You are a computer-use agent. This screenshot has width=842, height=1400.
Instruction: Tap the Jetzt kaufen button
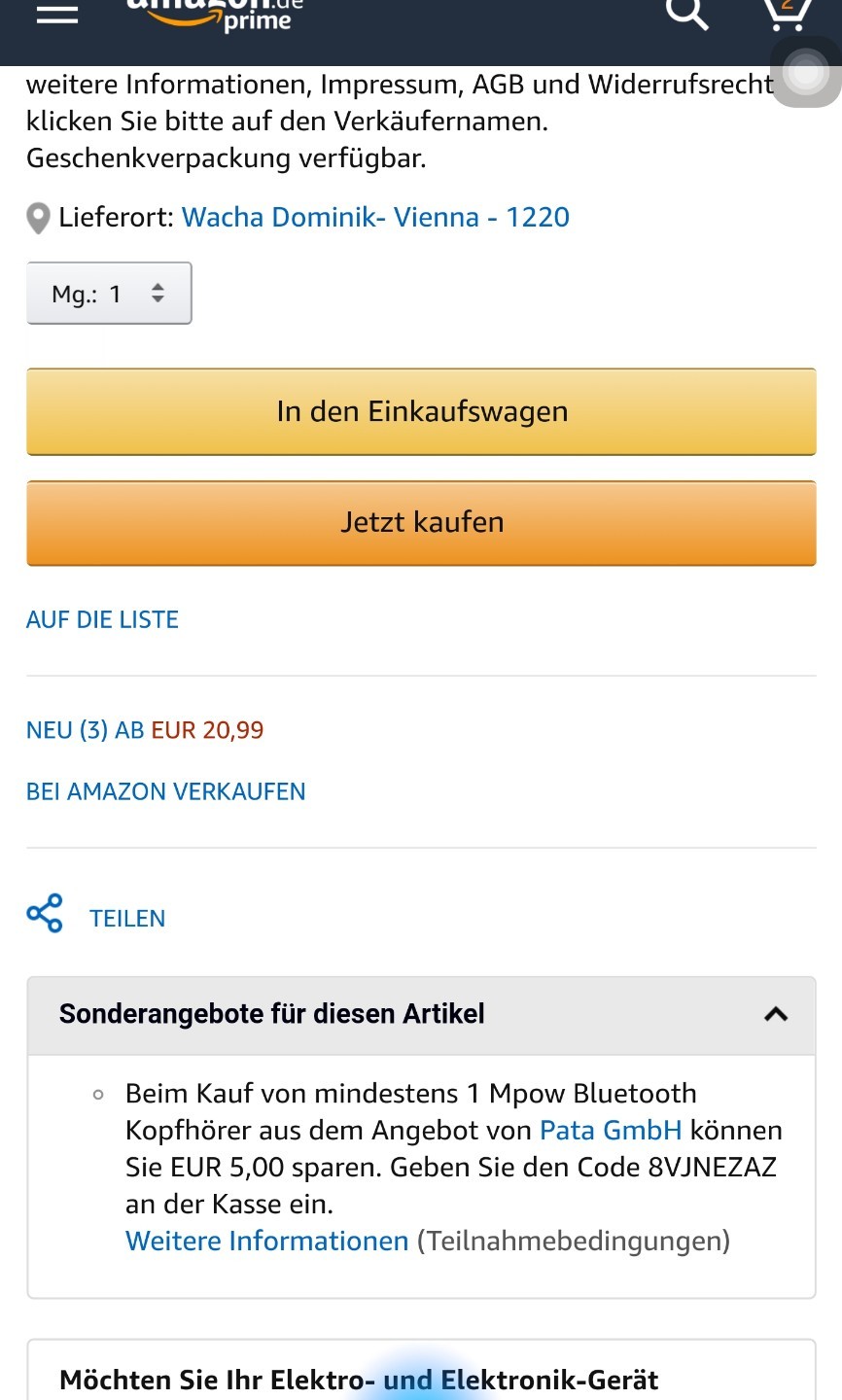[x=421, y=522]
